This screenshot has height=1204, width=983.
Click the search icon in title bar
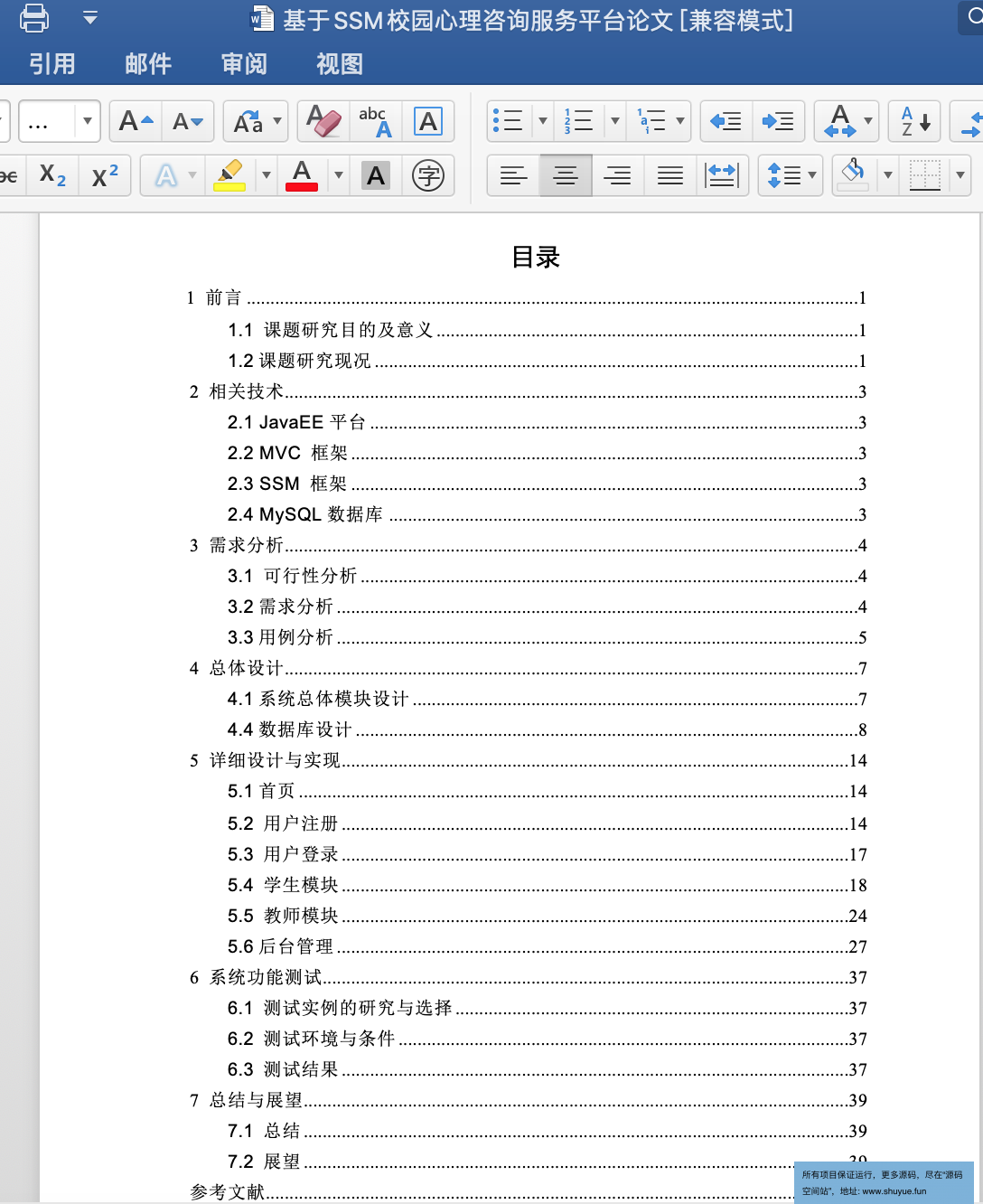975,17
